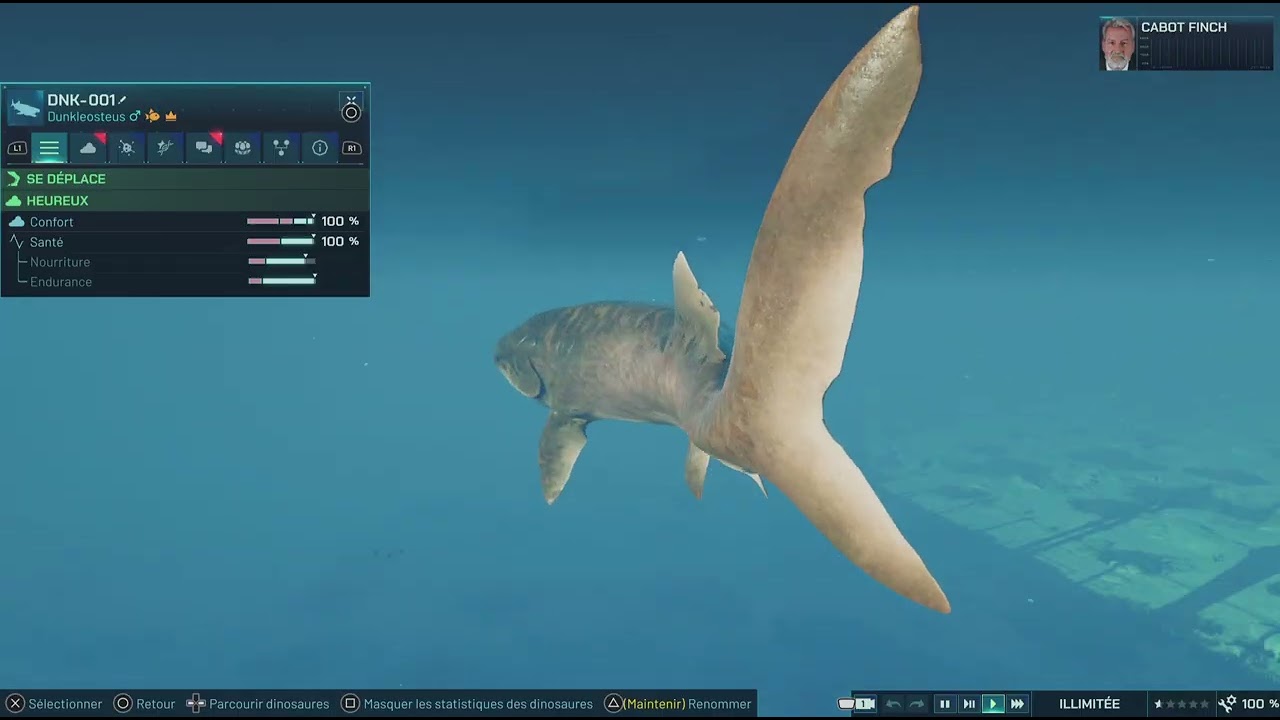Screen dimensions: 1280x720
Task: Click the Confort label
Action: [51, 222]
